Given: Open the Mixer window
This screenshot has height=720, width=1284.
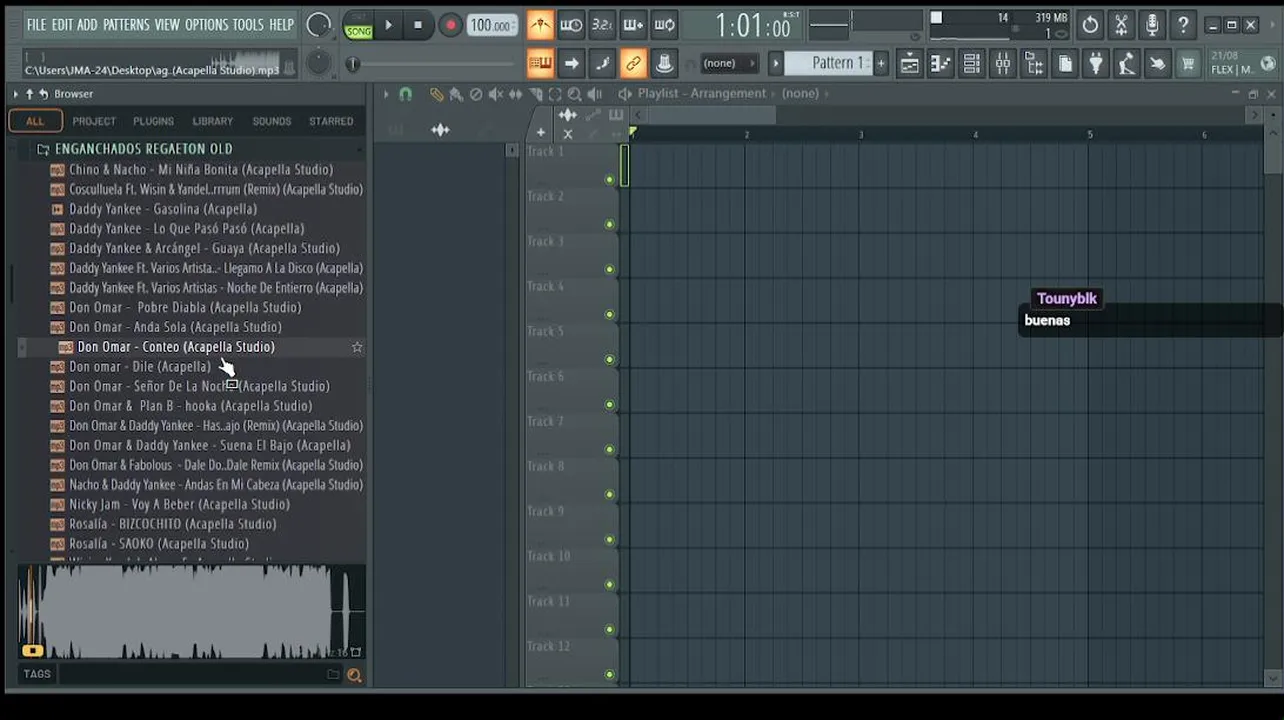Looking at the screenshot, I should (1002, 64).
